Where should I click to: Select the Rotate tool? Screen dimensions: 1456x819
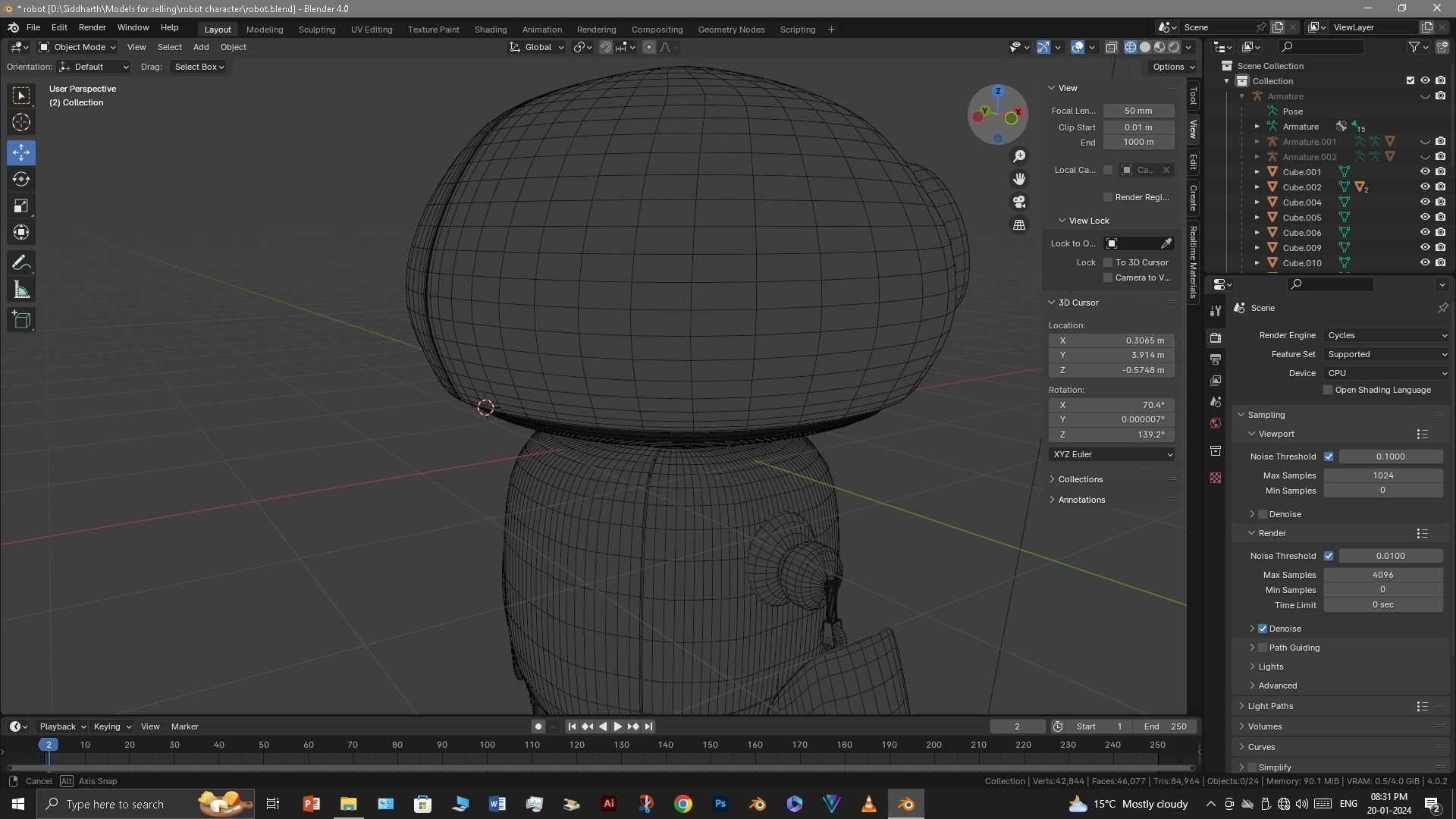click(21, 179)
